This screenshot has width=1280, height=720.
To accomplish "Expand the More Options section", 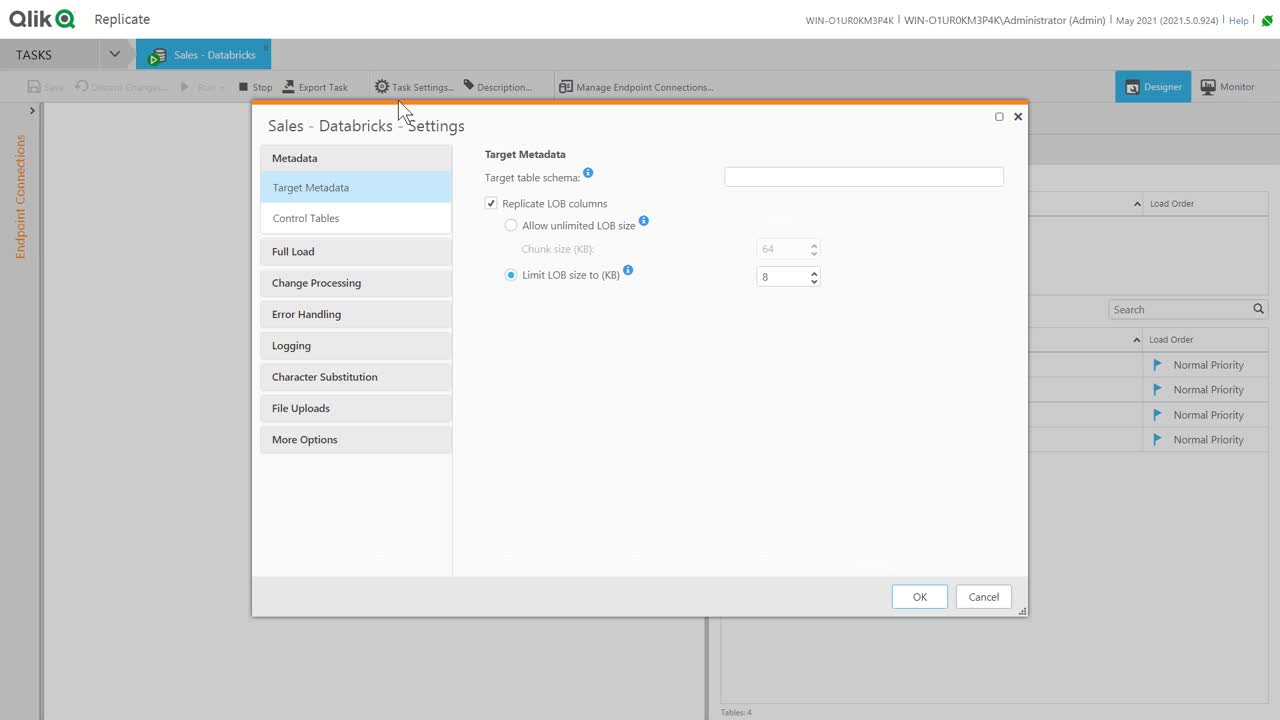I will 356,440.
